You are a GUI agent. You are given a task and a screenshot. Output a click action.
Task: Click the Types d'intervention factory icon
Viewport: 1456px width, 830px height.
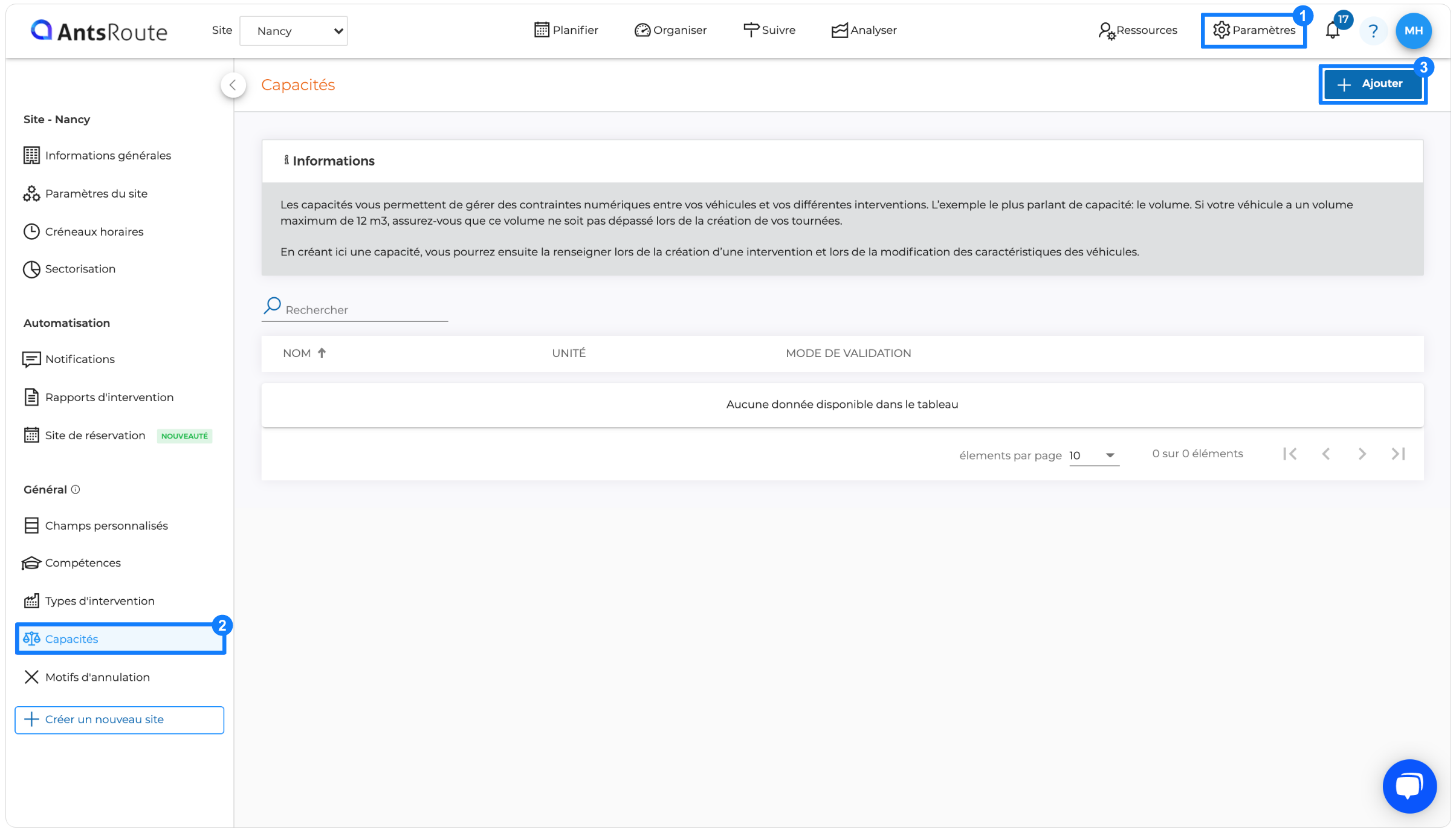pyautogui.click(x=31, y=600)
